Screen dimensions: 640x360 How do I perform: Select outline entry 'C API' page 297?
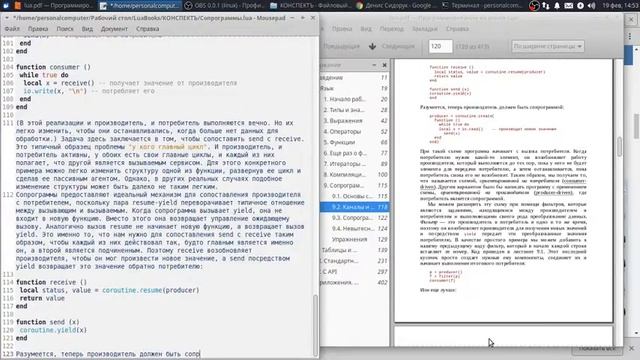coord(354,272)
